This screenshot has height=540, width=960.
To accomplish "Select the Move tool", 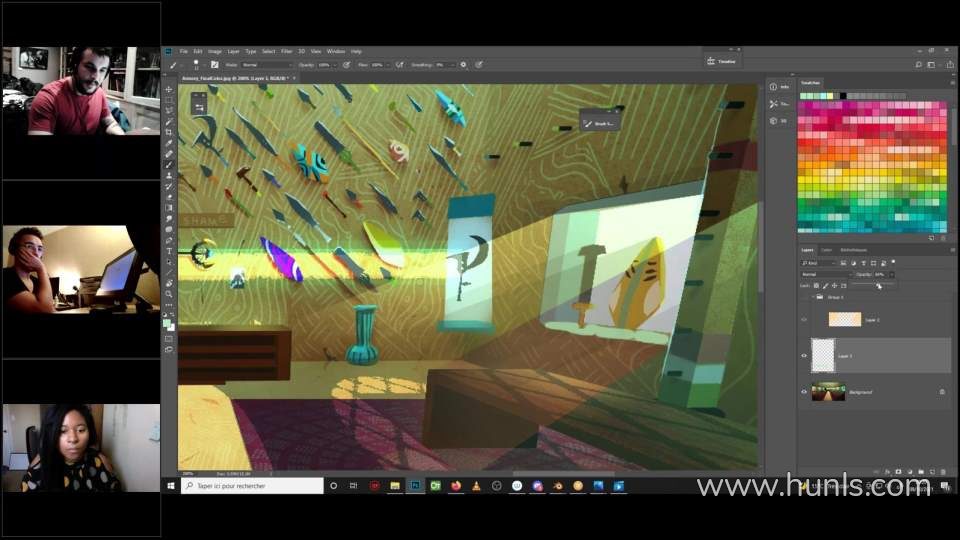I will pos(169,89).
